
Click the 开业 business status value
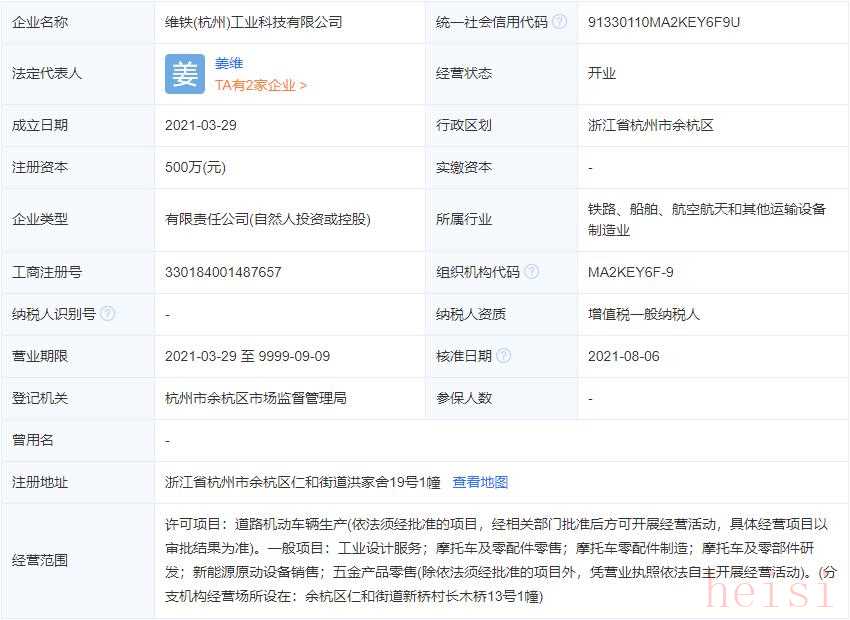[602, 73]
